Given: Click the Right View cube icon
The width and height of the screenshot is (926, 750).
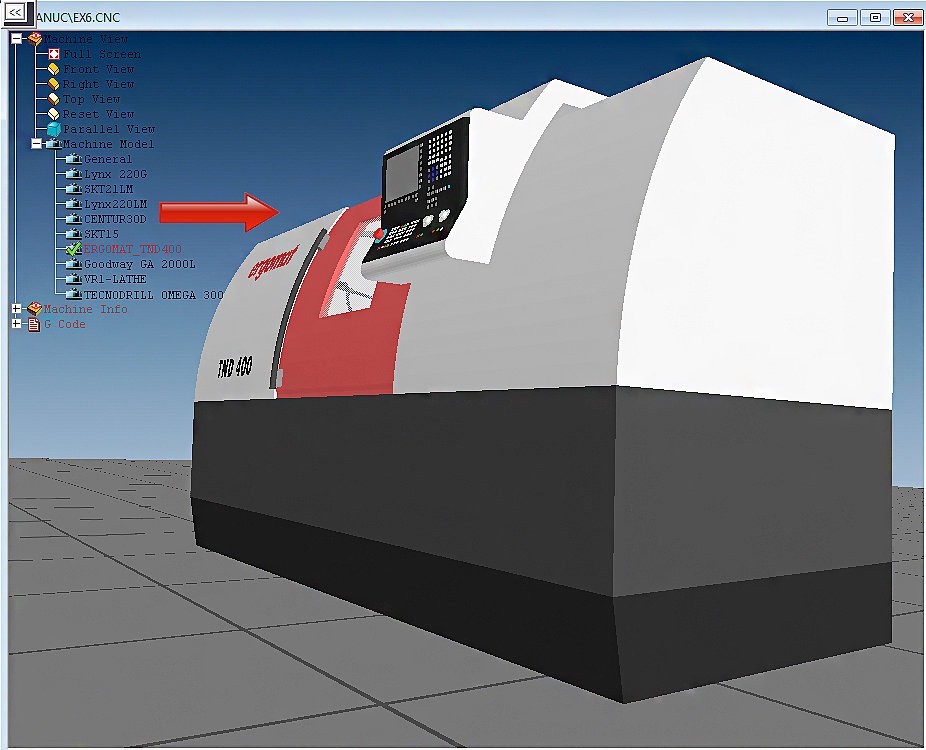Looking at the screenshot, I should coord(54,84).
